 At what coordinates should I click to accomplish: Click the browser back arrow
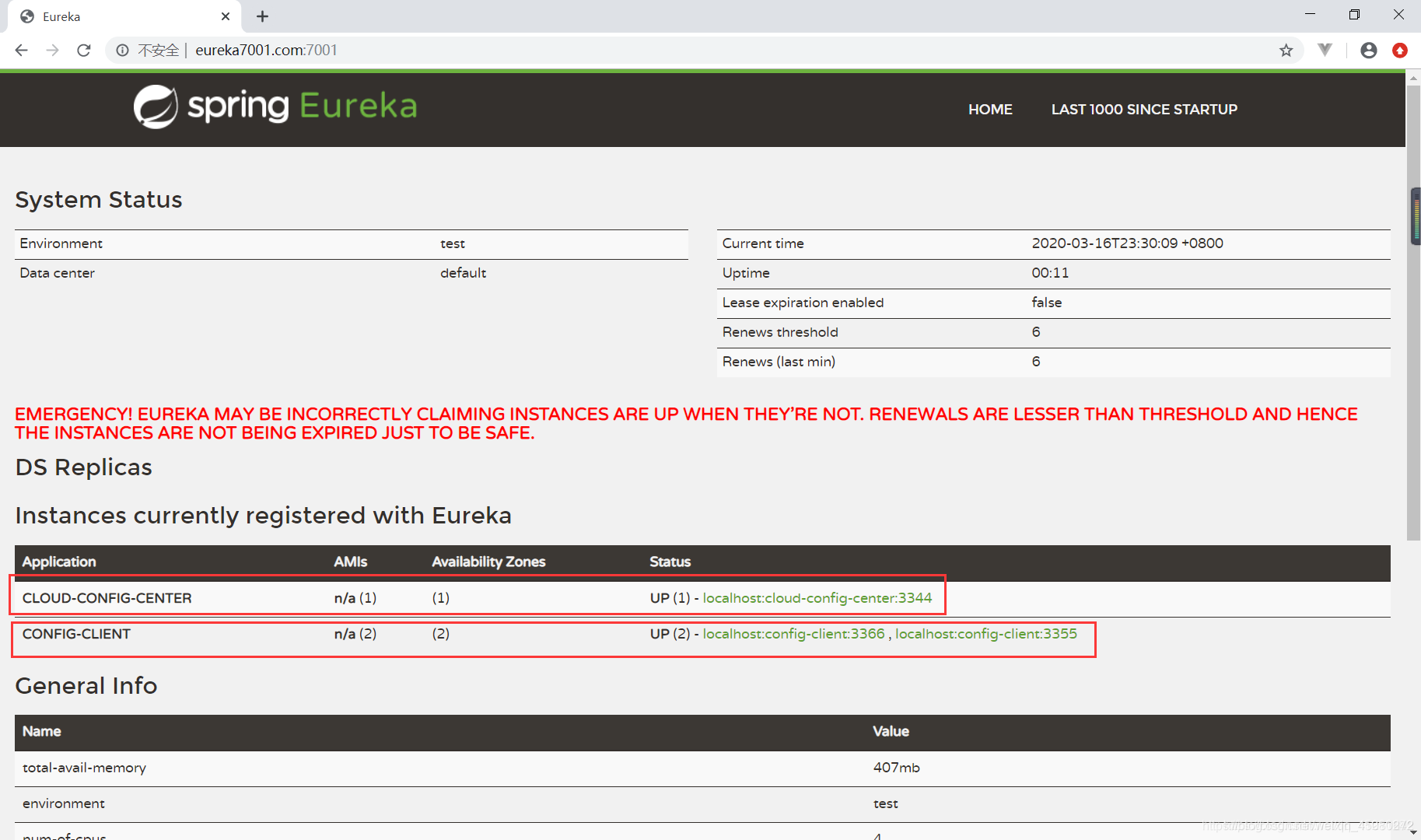pos(22,51)
